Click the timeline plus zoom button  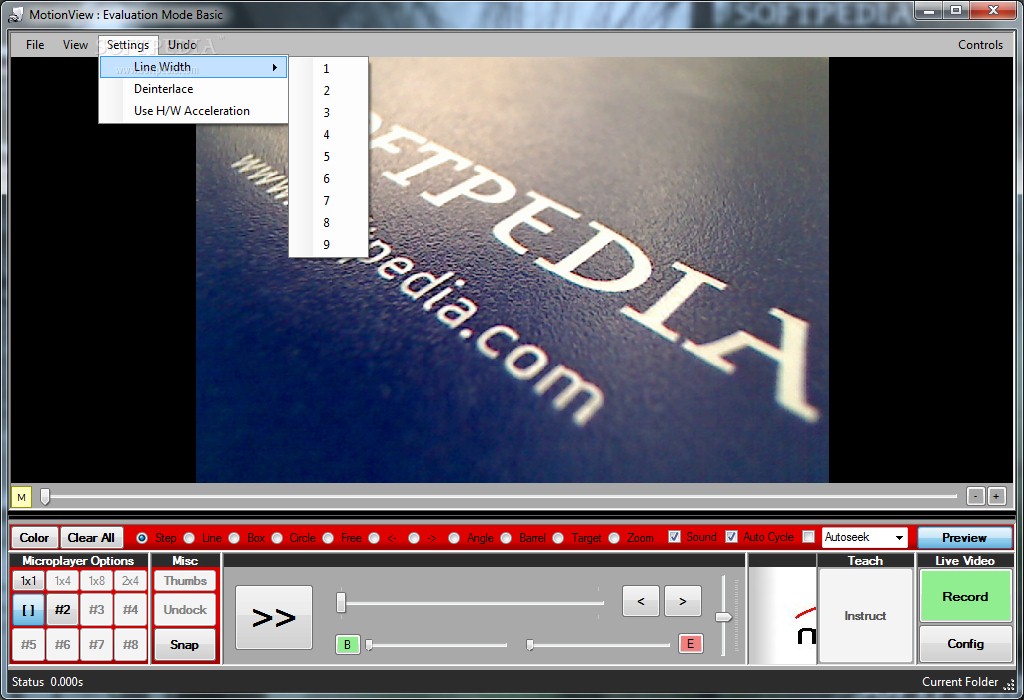tap(996, 496)
